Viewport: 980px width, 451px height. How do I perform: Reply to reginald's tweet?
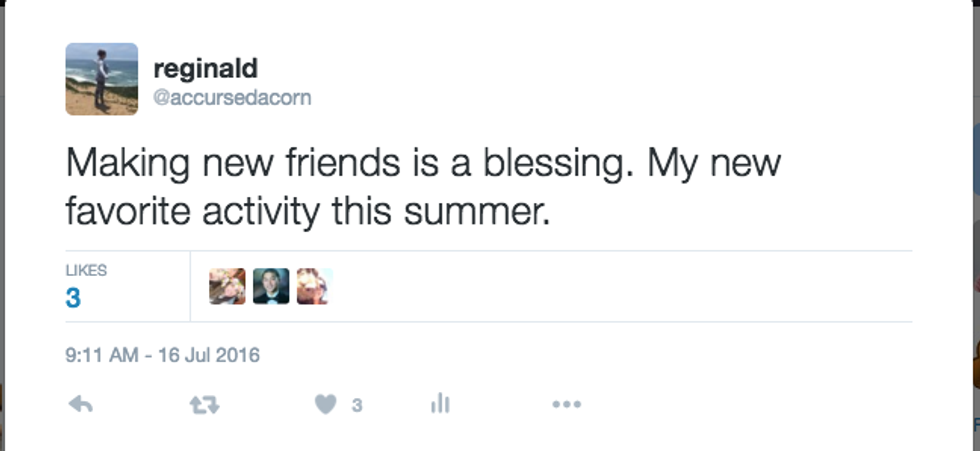(x=80, y=404)
